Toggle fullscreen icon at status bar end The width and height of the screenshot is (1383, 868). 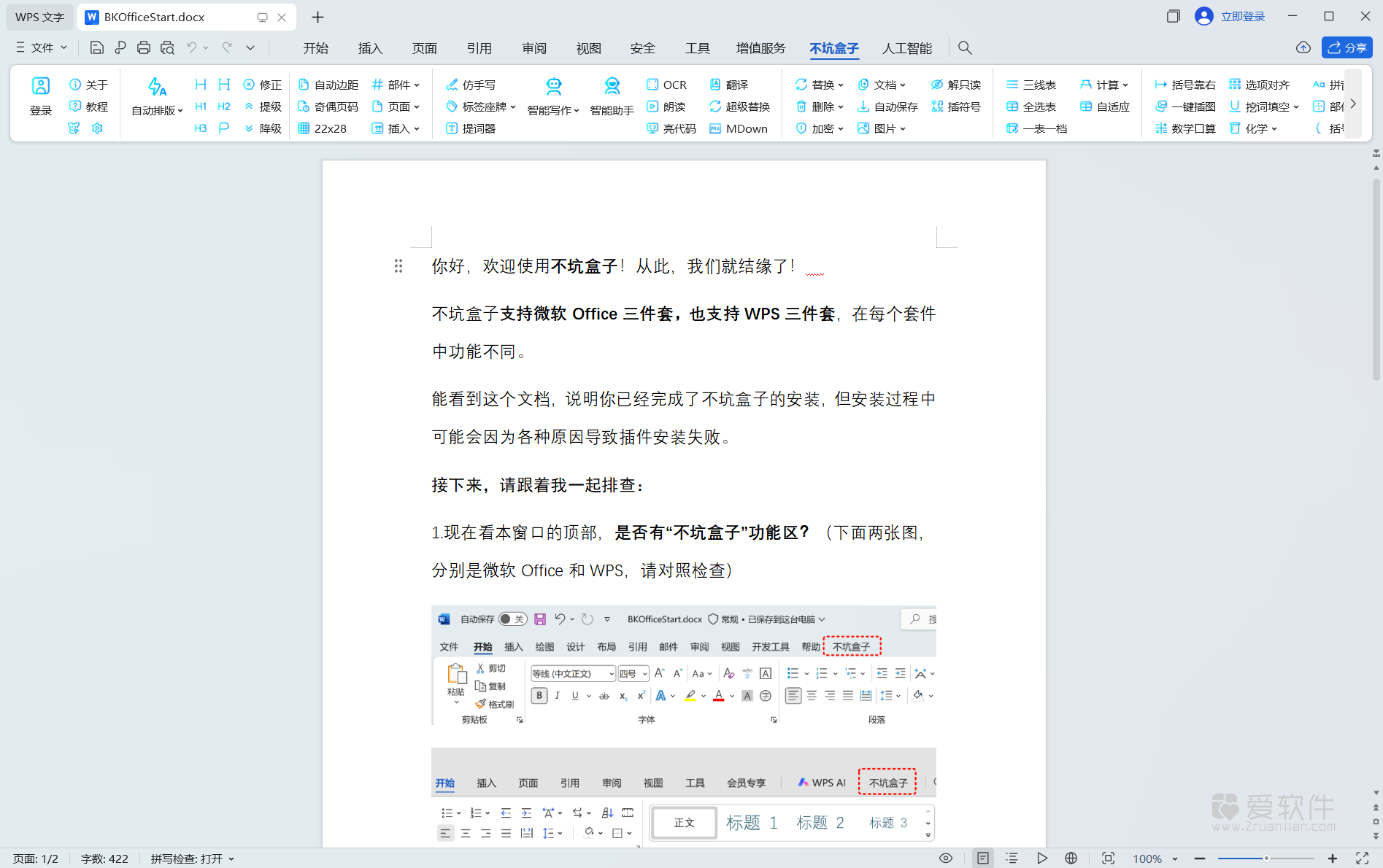click(x=1362, y=859)
